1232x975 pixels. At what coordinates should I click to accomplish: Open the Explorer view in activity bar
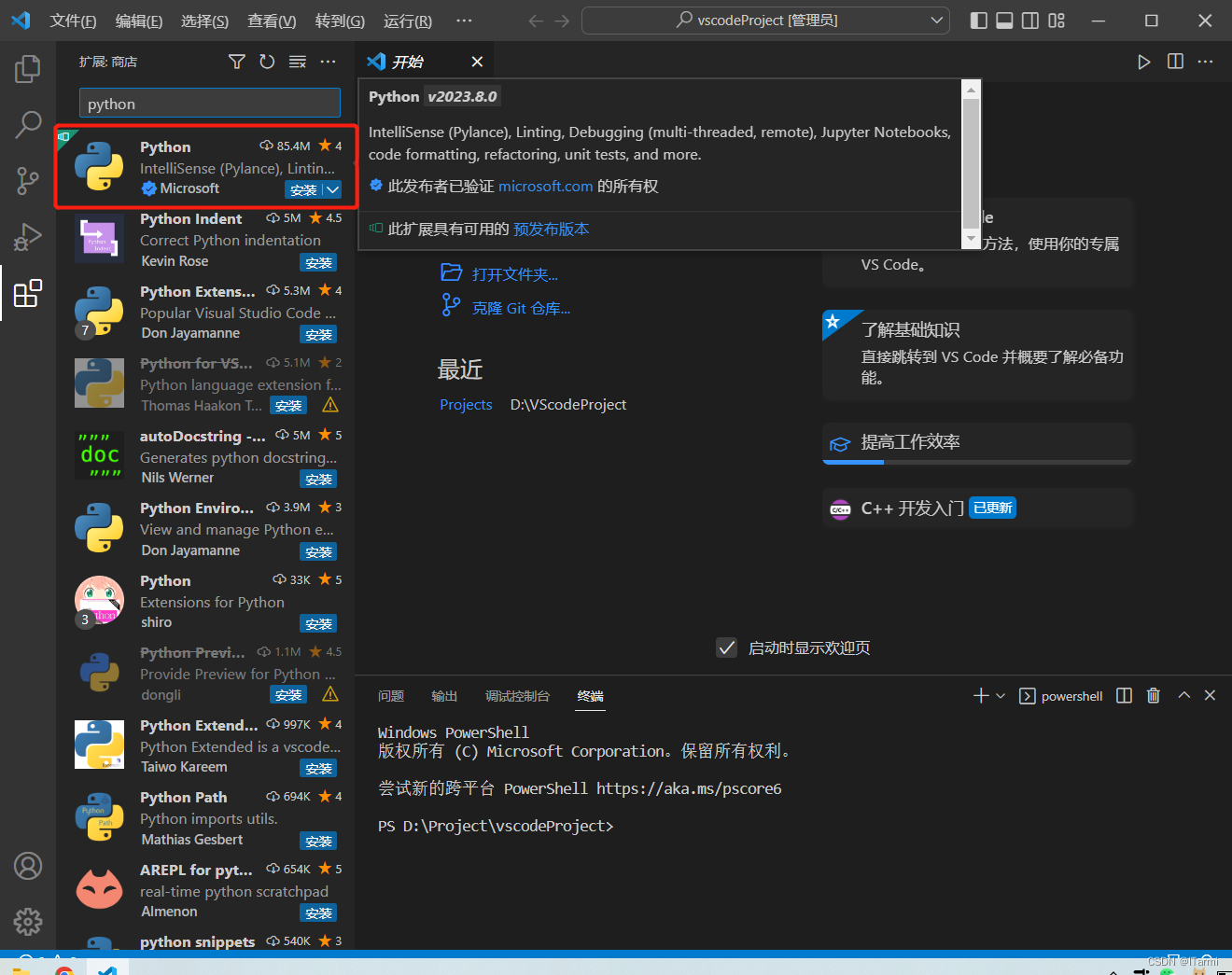[x=28, y=68]
